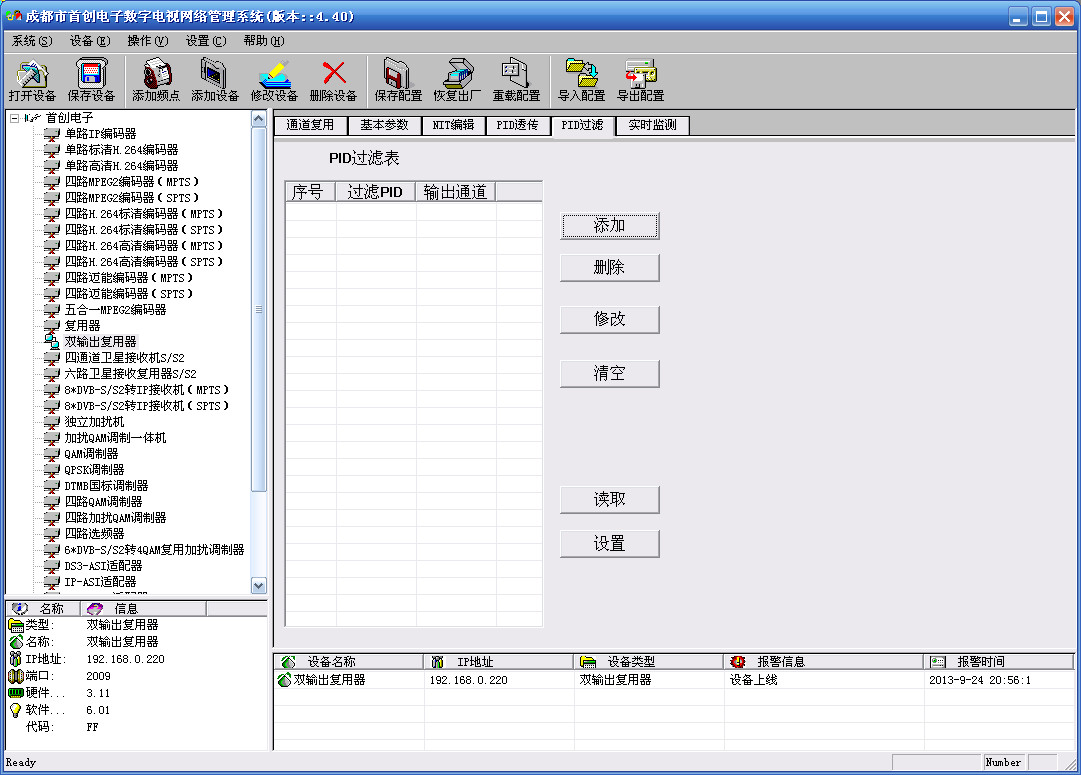Click the 报警信息 column header icon

[x=738, y=662]
